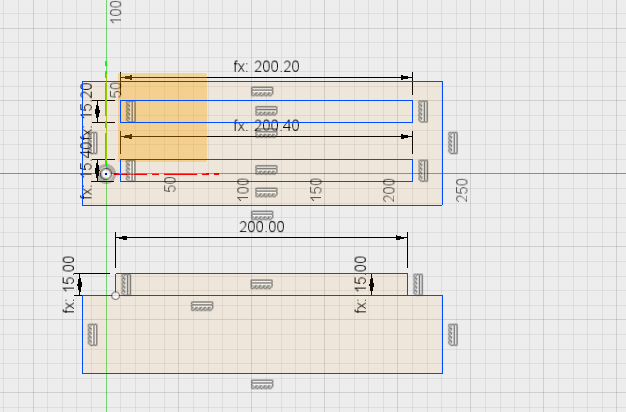This screenshot has width=626, height=412.
Task: Select the fx: 15.00 dimension inside the narrow rectangle
Action: pos(361,284)
